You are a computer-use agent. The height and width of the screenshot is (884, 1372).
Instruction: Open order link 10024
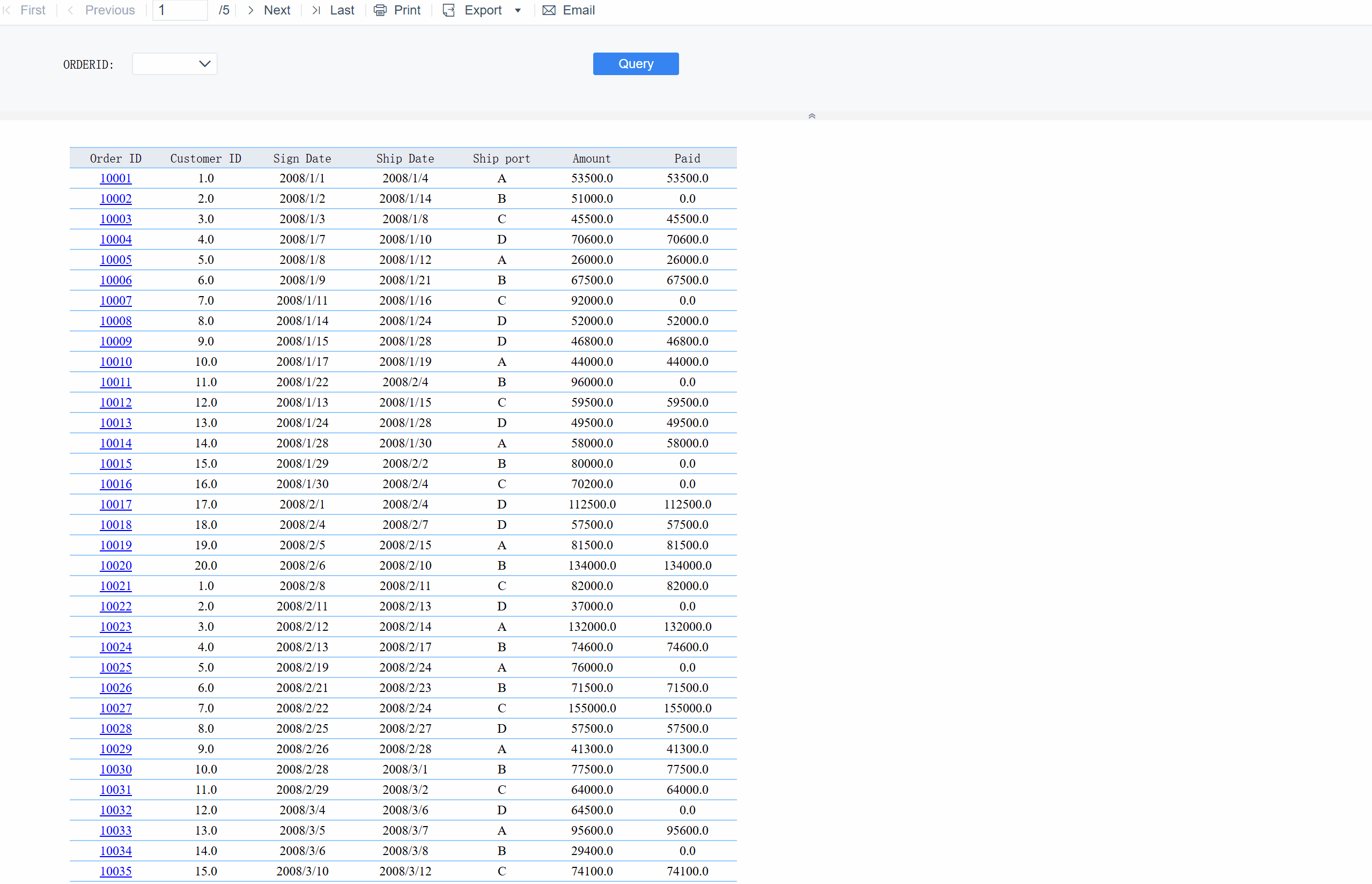coord(115,647)
